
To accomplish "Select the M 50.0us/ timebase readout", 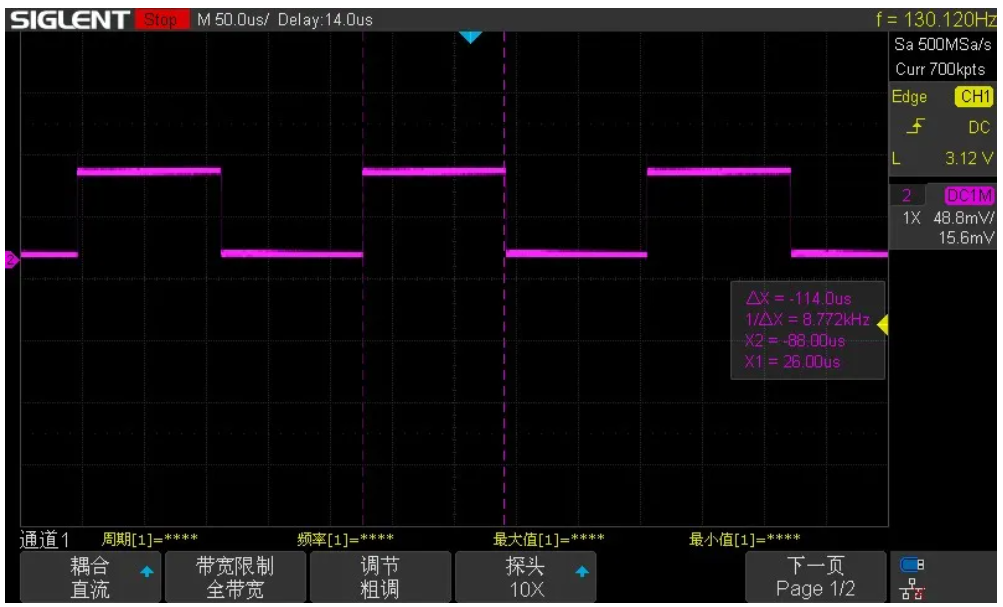I will pos(233,20).
